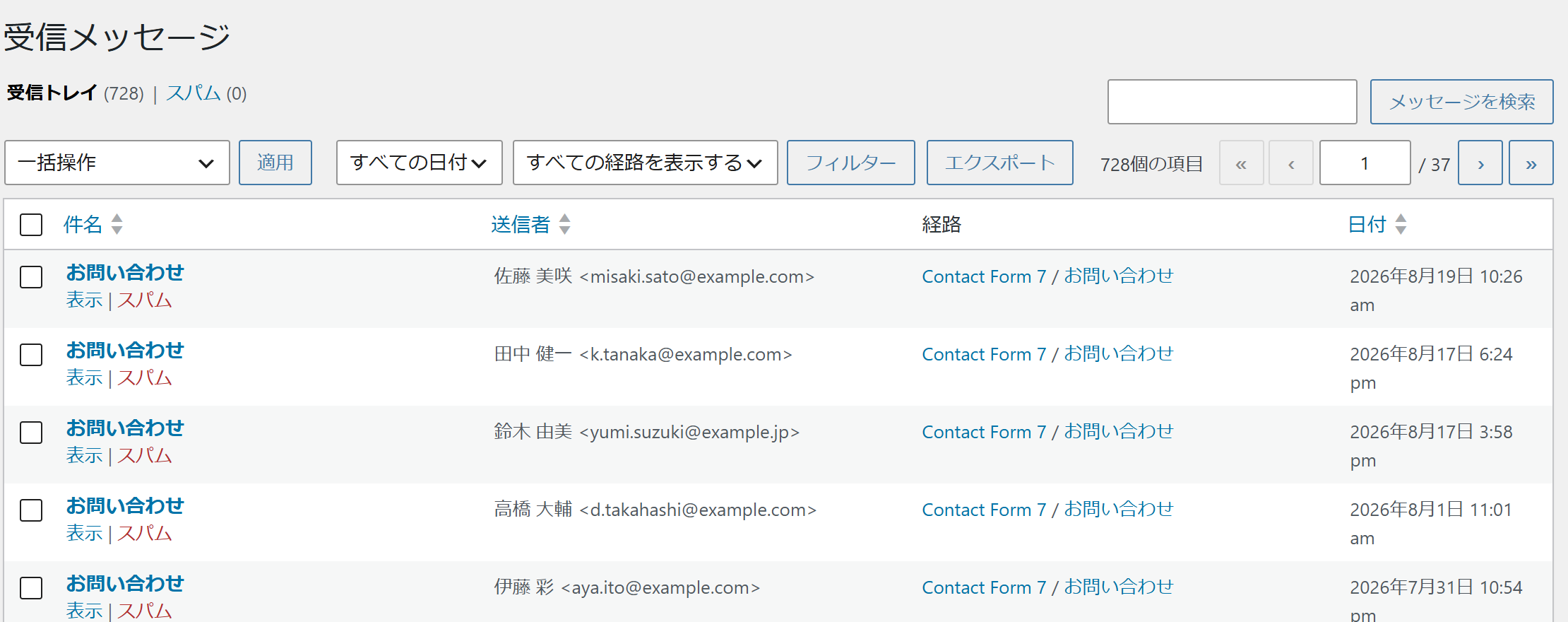Go to next page of messages

pos(1480,163)
